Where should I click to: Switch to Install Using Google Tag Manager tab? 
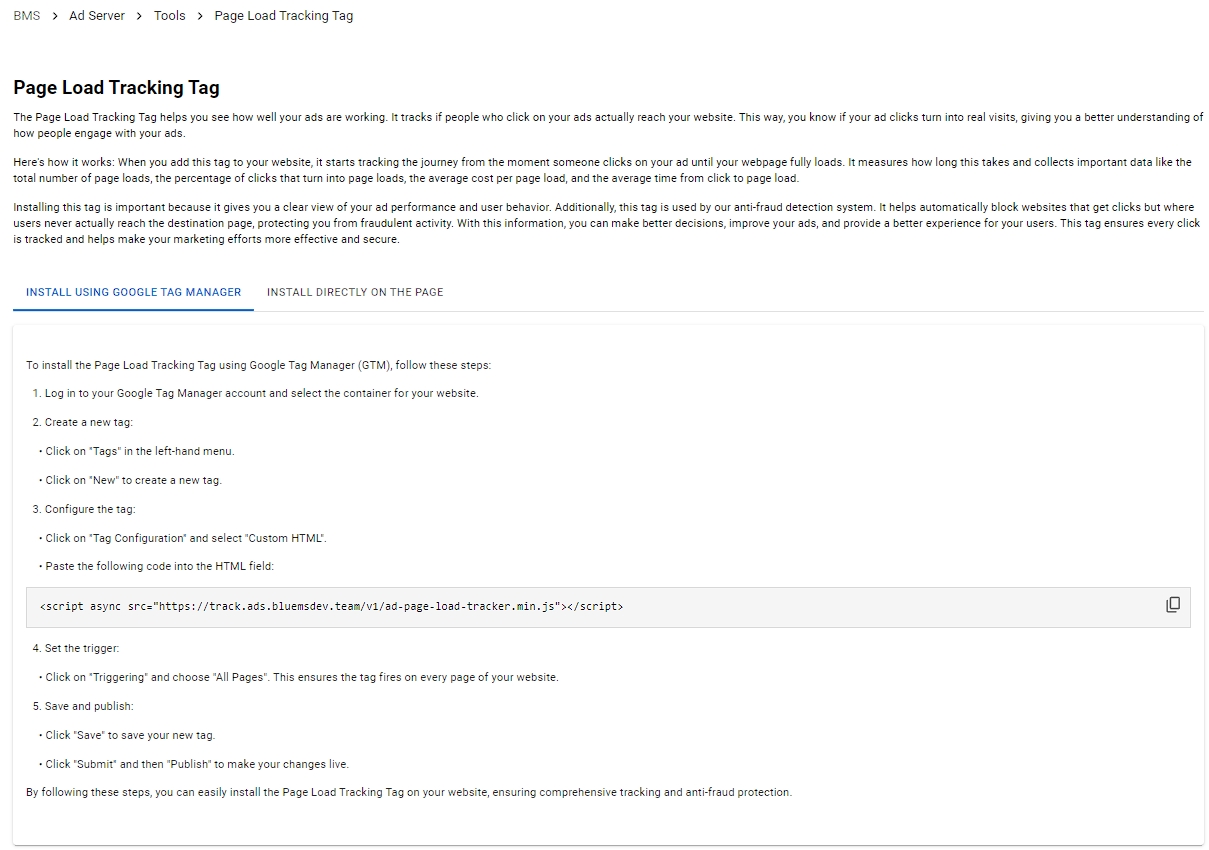(134, 292)
